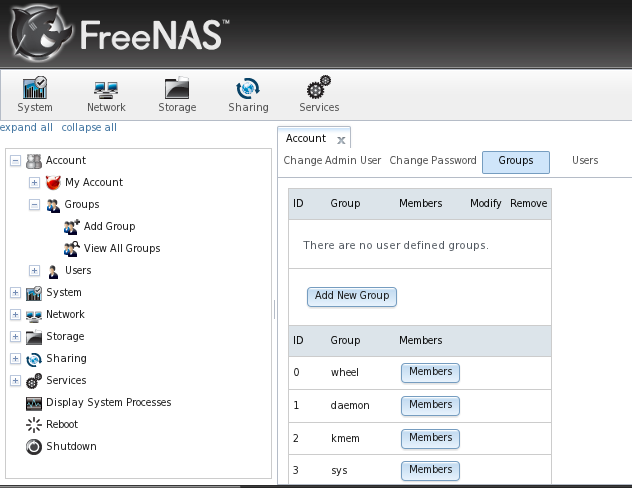Click the Reboot spinner icon
632x488 pixels.
pos(34,425)
